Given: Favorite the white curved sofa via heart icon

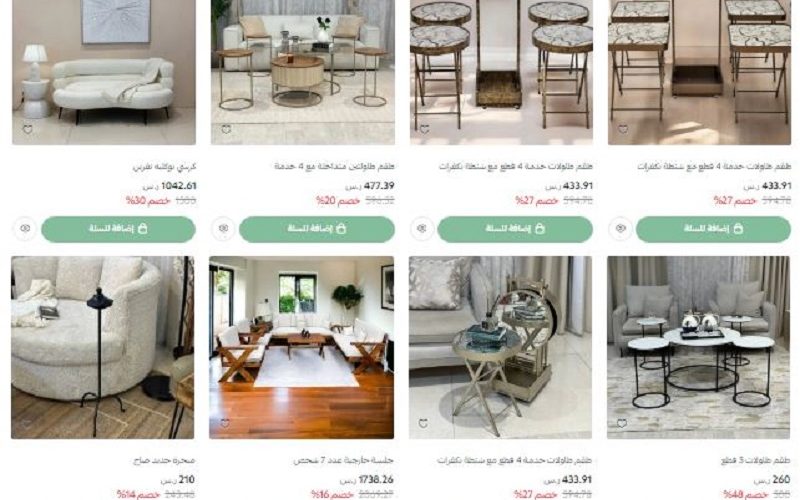Looking at the screenshot, I should point(28,130).
